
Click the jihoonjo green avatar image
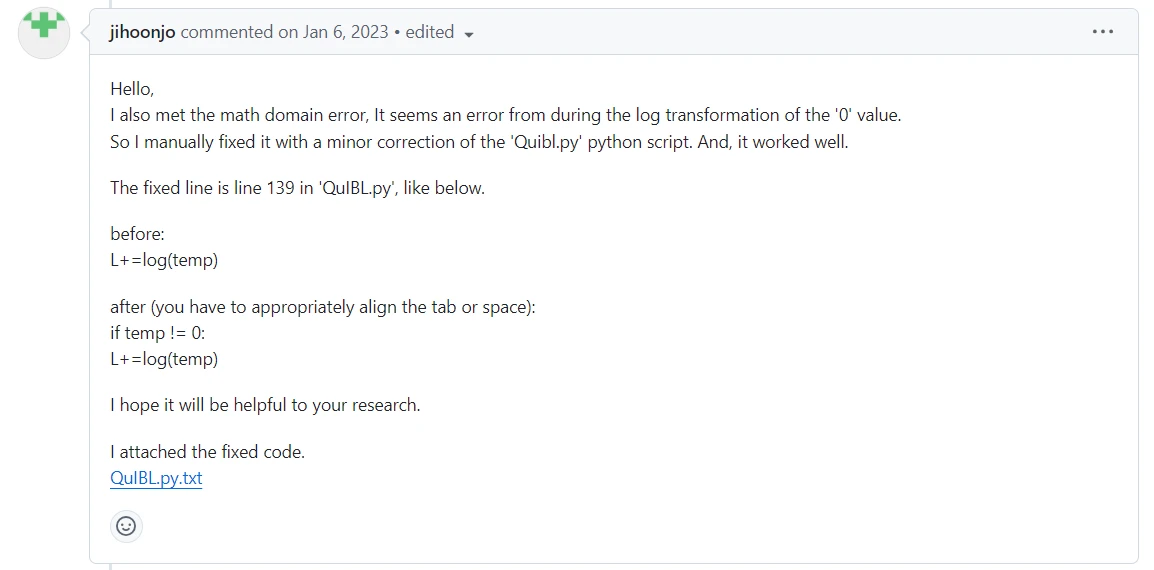click(44, 33)
